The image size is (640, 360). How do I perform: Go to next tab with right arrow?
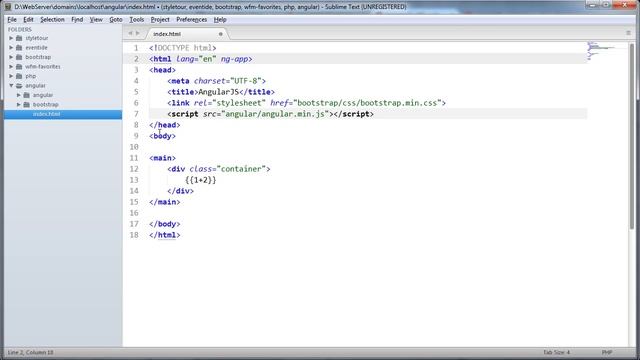[x=138, y=33]
